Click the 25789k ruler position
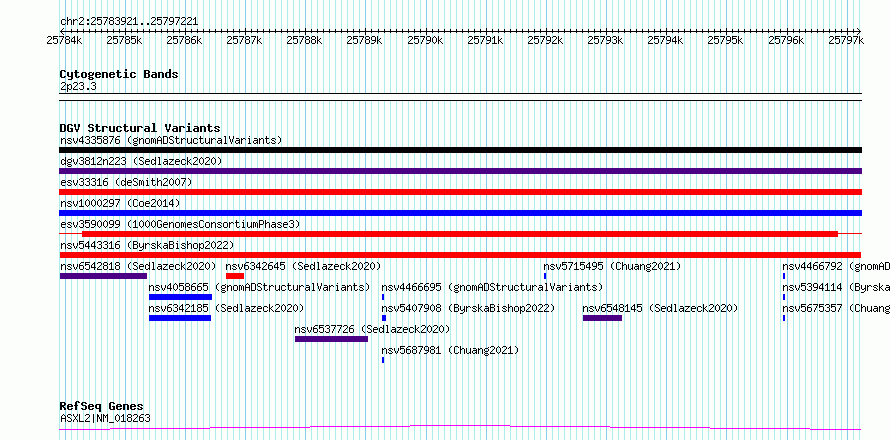890x440 pixels. [x=365, y=40]
